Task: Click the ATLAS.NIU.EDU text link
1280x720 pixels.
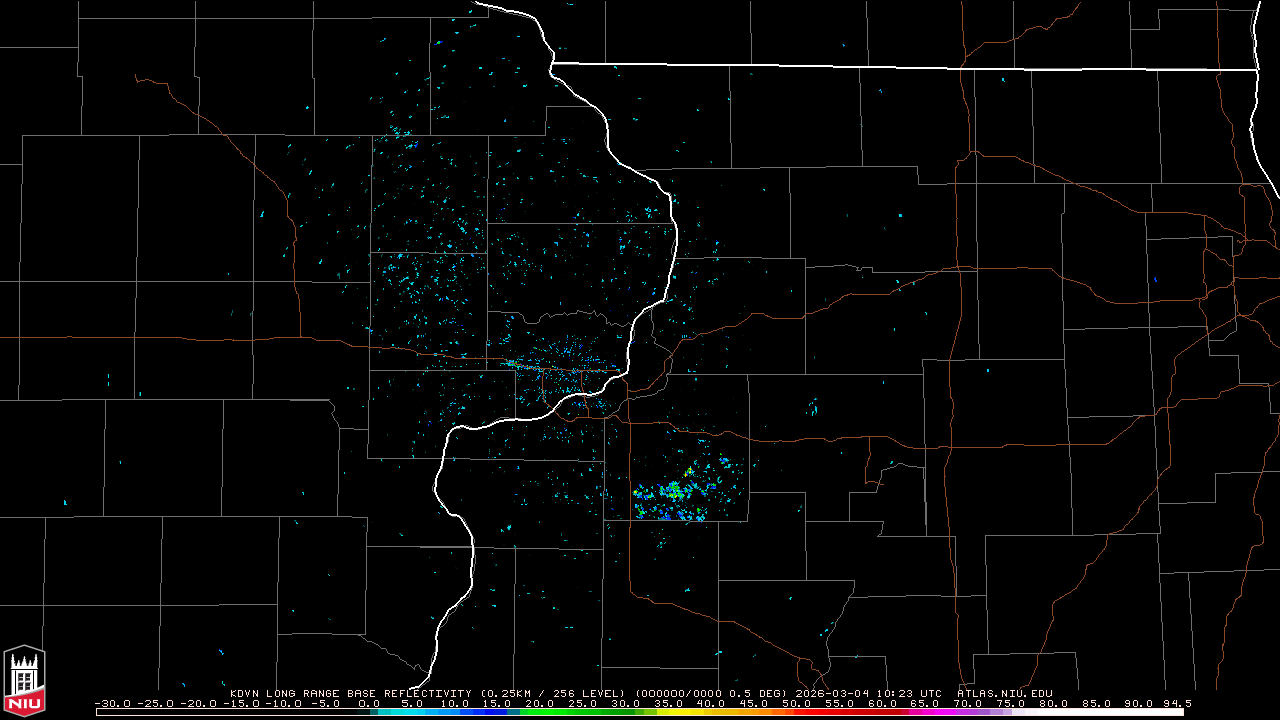Action: click(x=1004, y=693)
